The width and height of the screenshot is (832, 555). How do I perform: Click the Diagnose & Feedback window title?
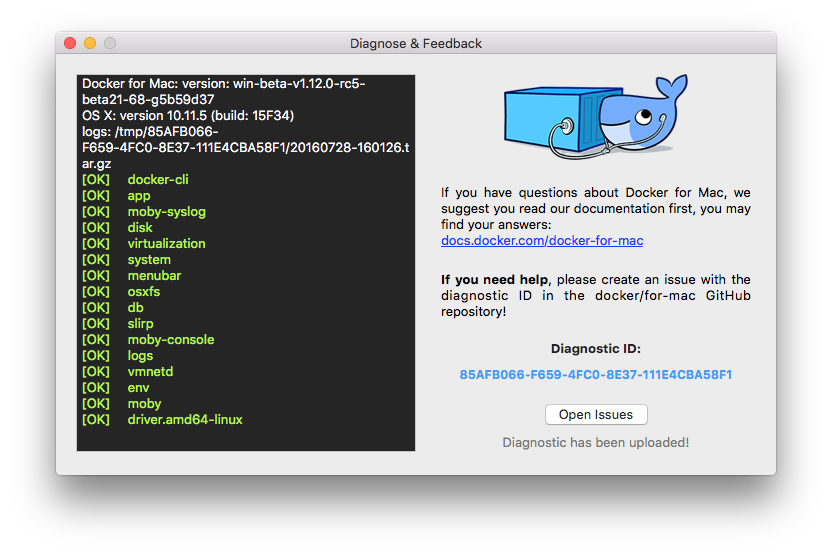pyautogui.click(x=416, y=43)
